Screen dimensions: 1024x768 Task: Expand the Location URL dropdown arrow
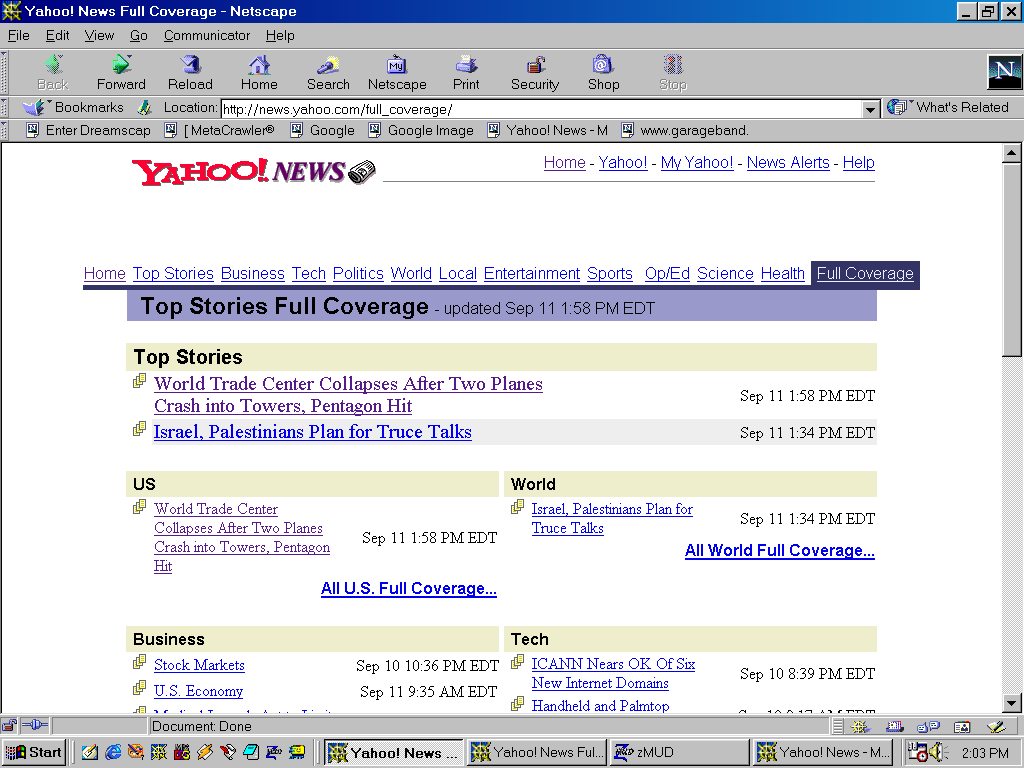click(x=870, y=109)
